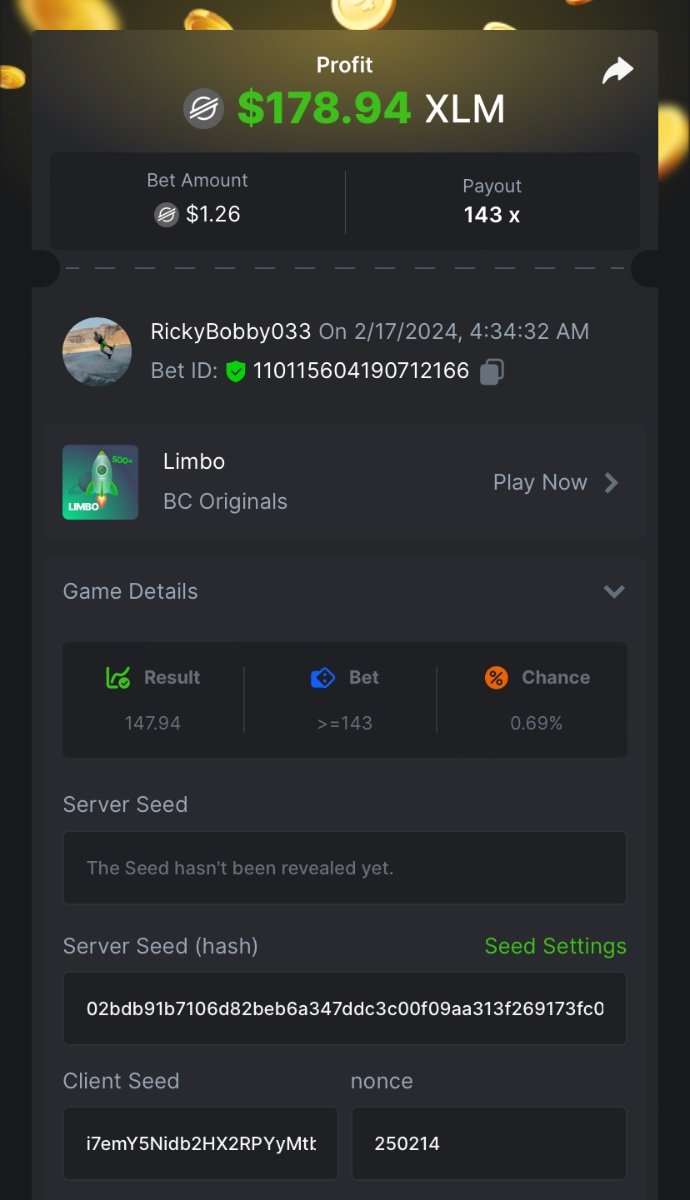Click the RickyBobby033 username
Screen dimensions: 690x1200
click(231, 331)
